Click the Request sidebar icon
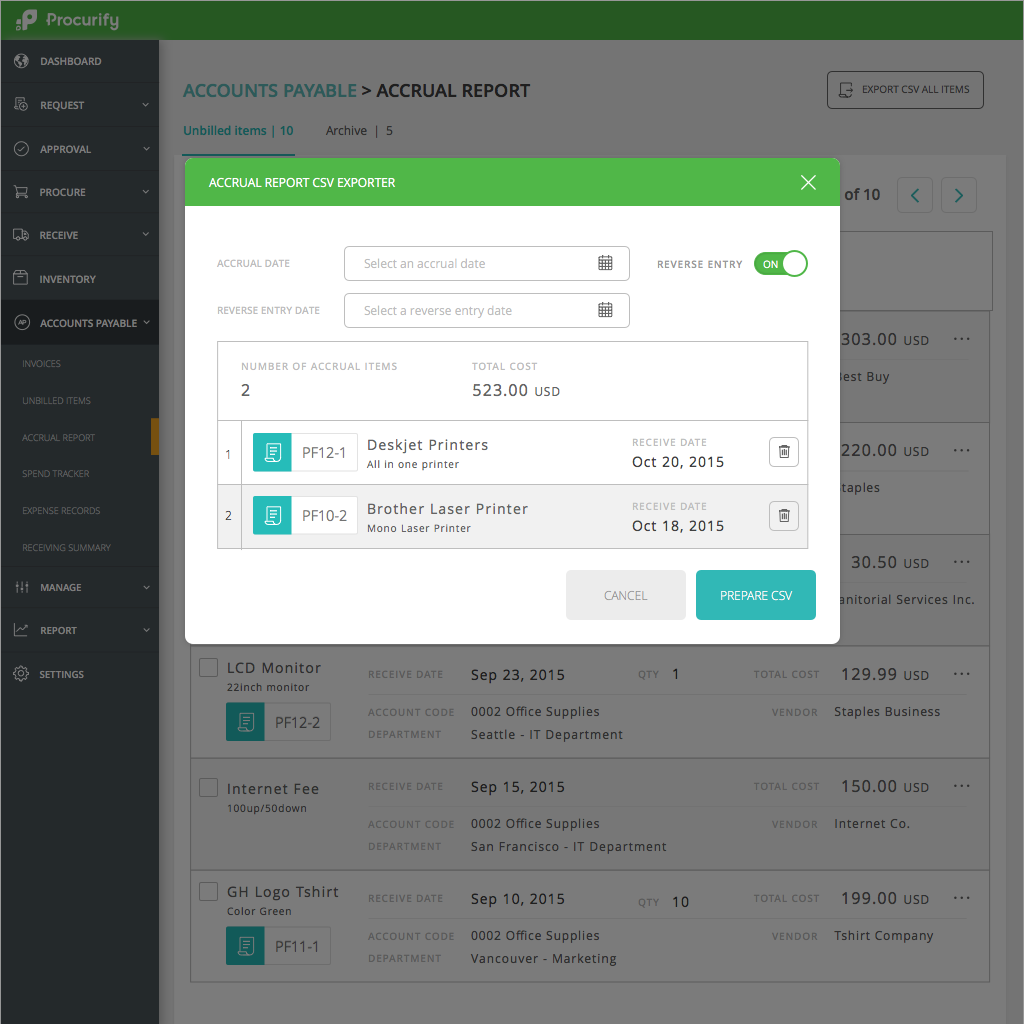Screen dimensions: 1024x1024 click(21, 104)
